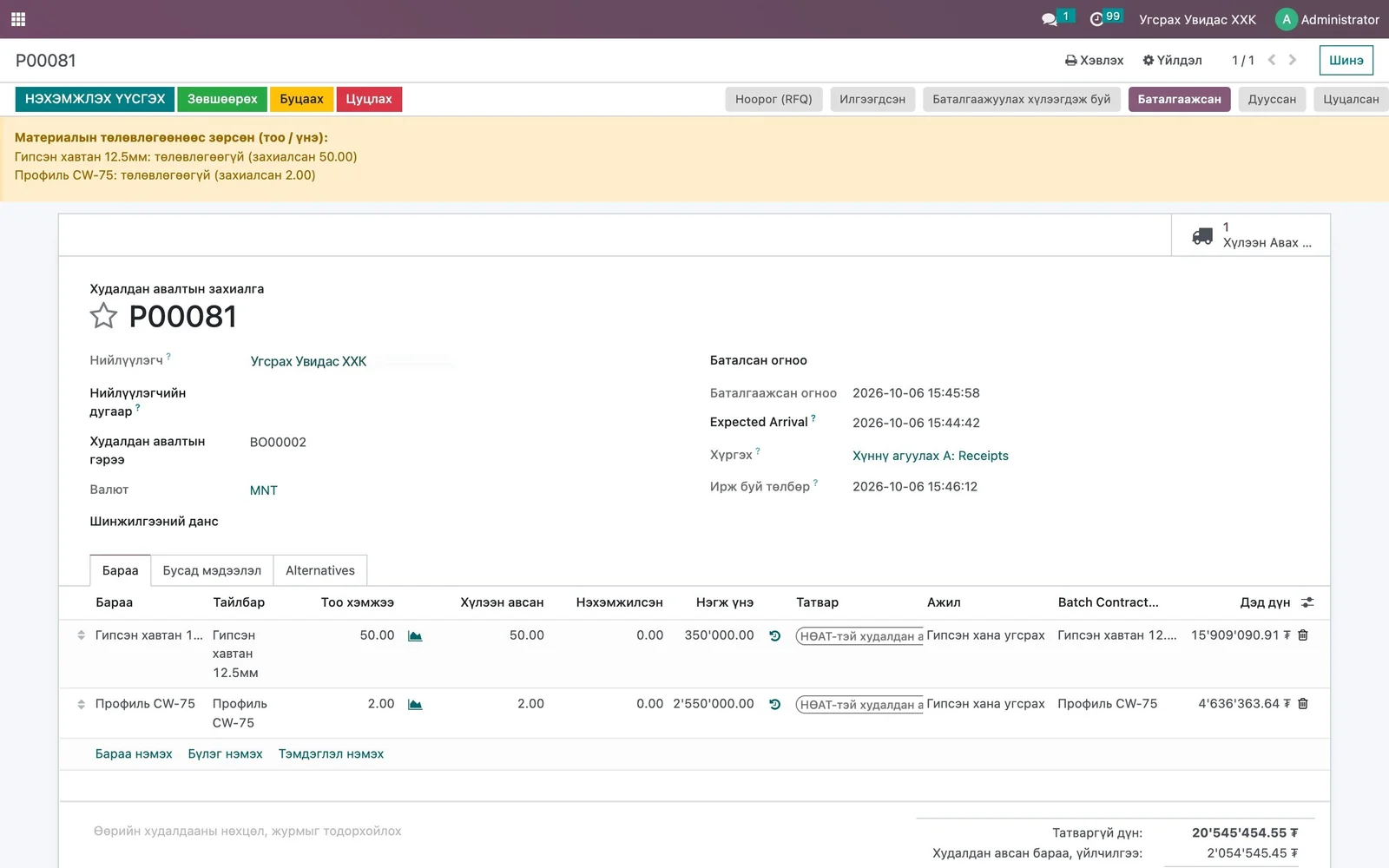
Task: Show forecast chart for Гипсэн хавтан row
Action: 415,636
